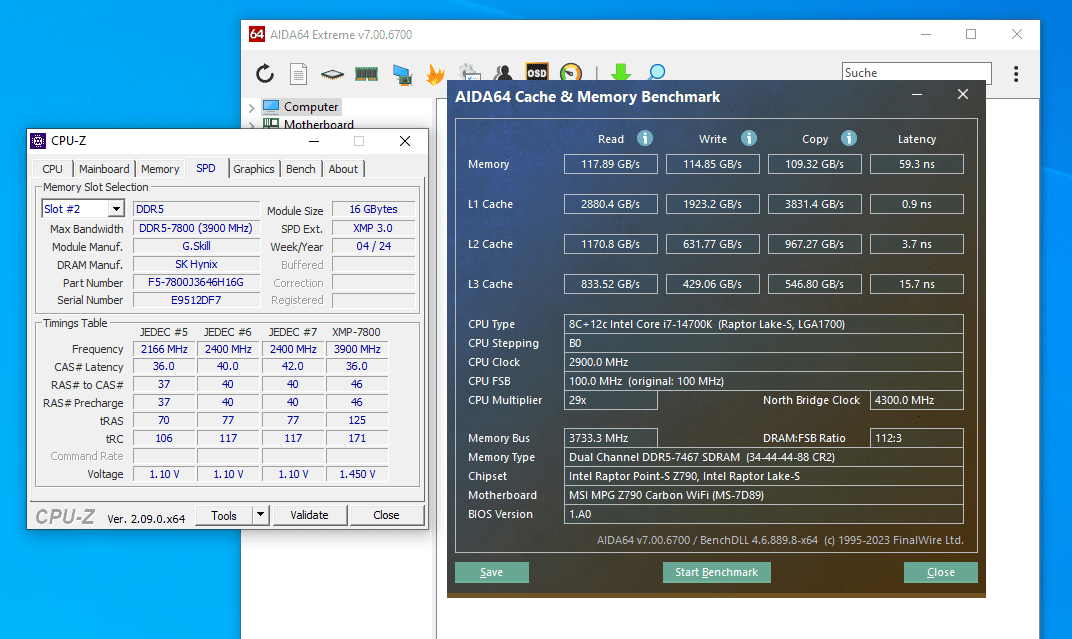The width and height of the screenshot is (1072, 639).
Task: Click the CPU Type i7-14700K field
Action: [764, 324]
